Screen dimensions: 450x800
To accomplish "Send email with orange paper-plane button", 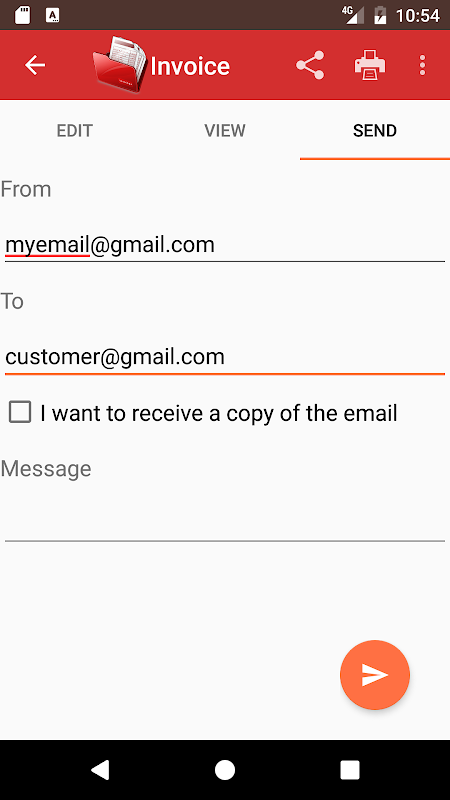I will (x=375, y=674).
